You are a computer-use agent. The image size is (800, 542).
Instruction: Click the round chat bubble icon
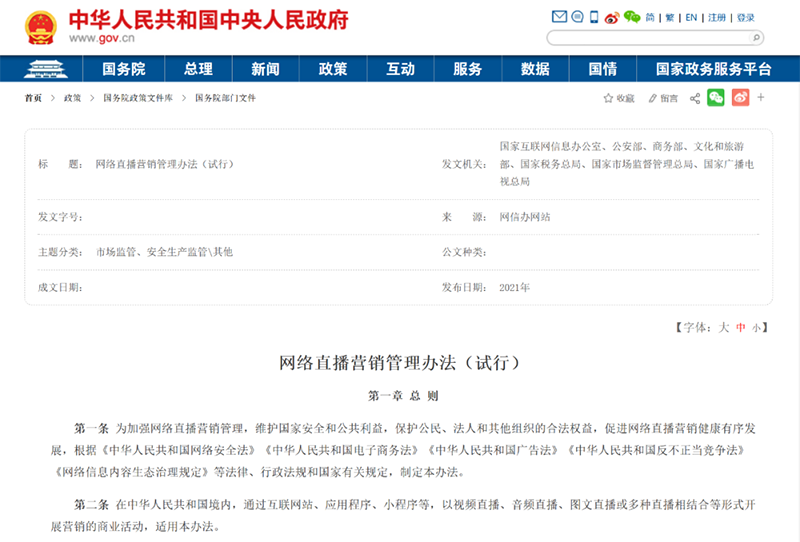pyautogui.click(x=577, y=17)
